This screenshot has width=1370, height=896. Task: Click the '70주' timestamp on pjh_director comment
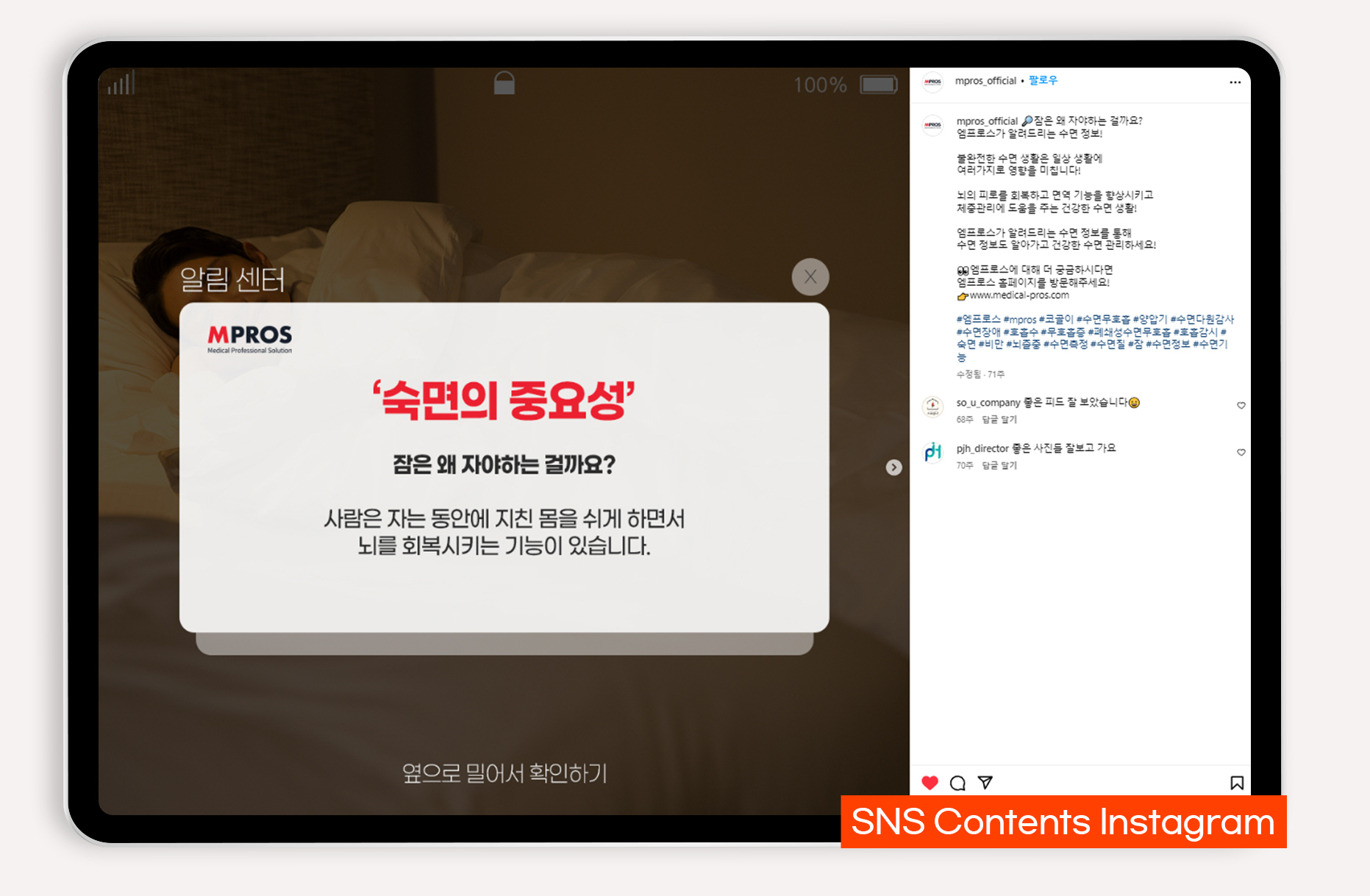tap(964, 465)
